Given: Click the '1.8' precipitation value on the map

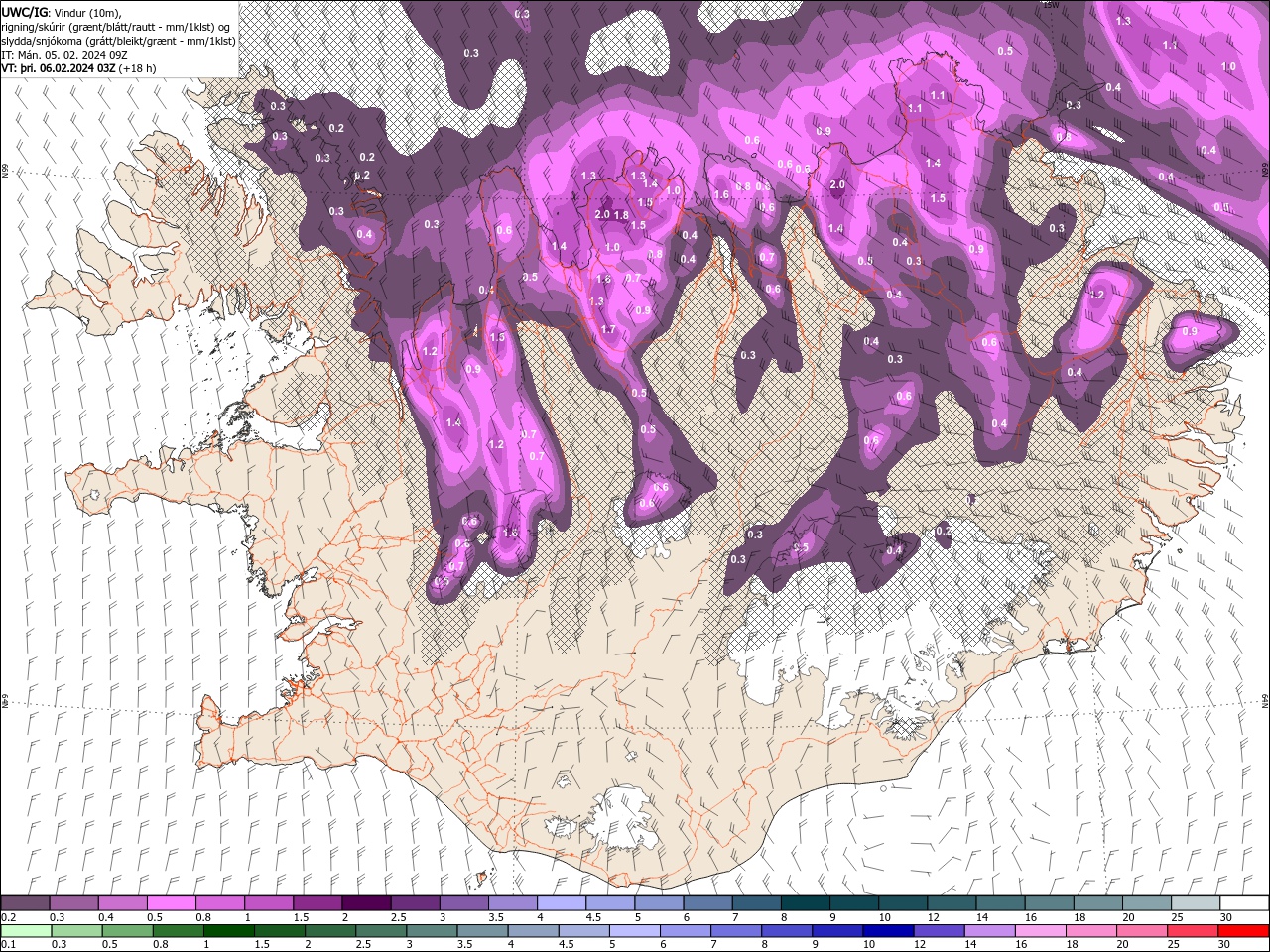Looking at the screenshot, I should point(622,215).
